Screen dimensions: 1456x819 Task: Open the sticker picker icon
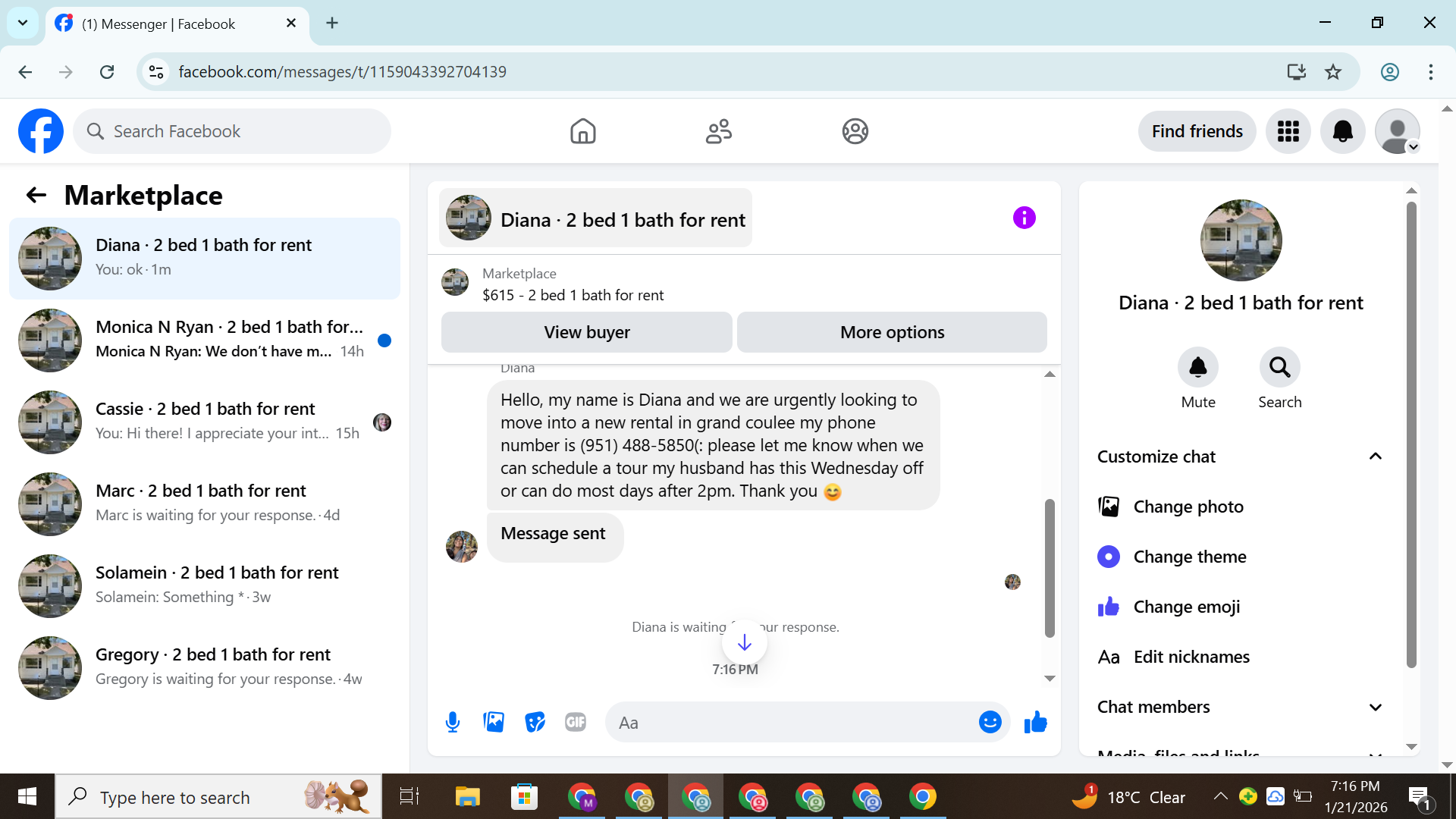click(535, 723)
